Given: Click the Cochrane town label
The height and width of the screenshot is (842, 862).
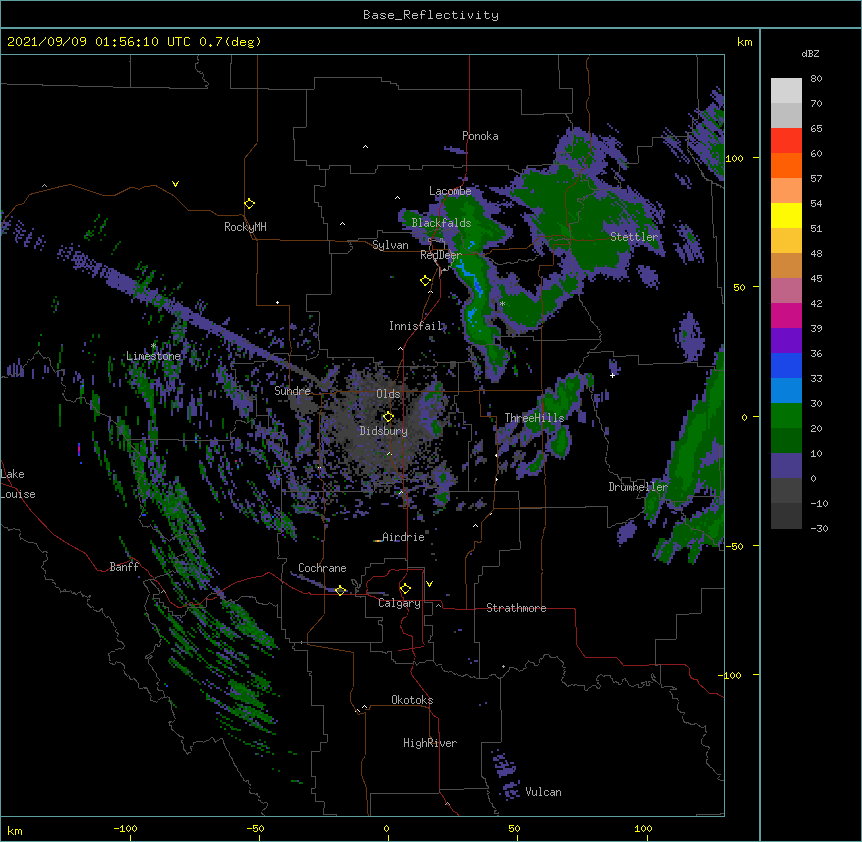Looking at the screenshot, I should tap(322, 568).
